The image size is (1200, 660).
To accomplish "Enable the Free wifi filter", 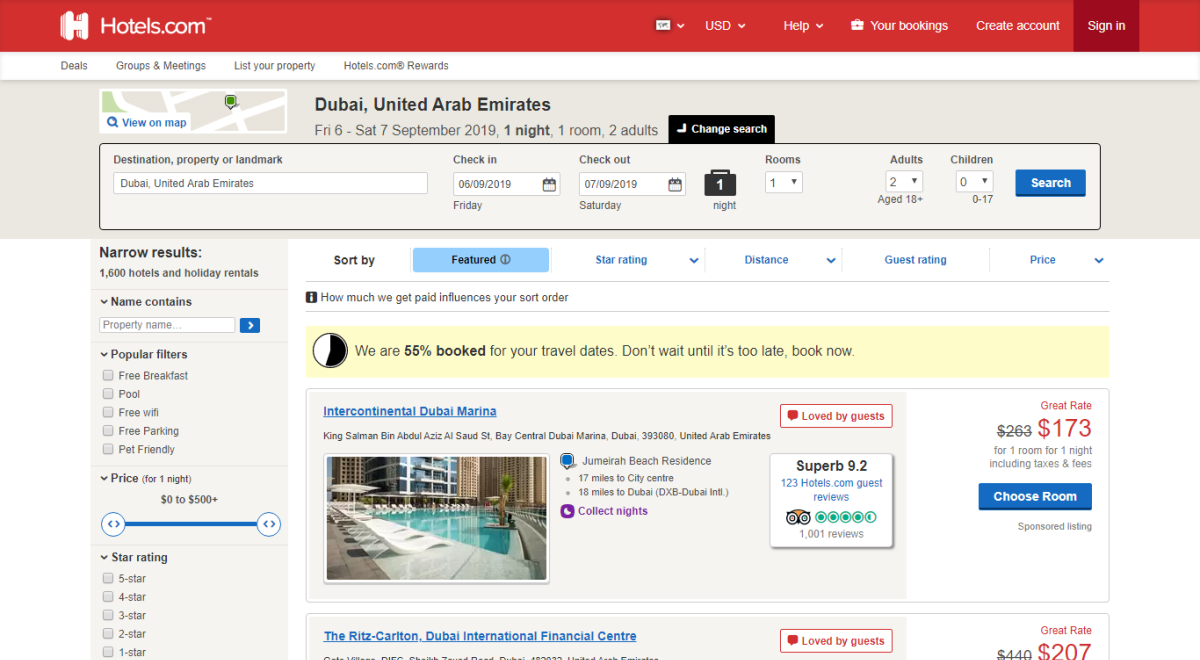I will [x=108, y=412].
